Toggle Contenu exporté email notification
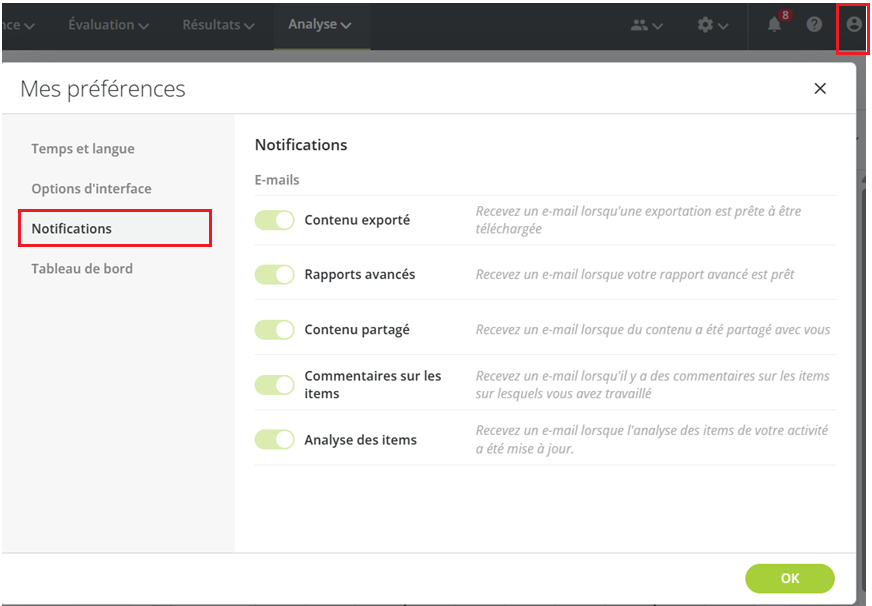The image size is (872, 606). 275,220
